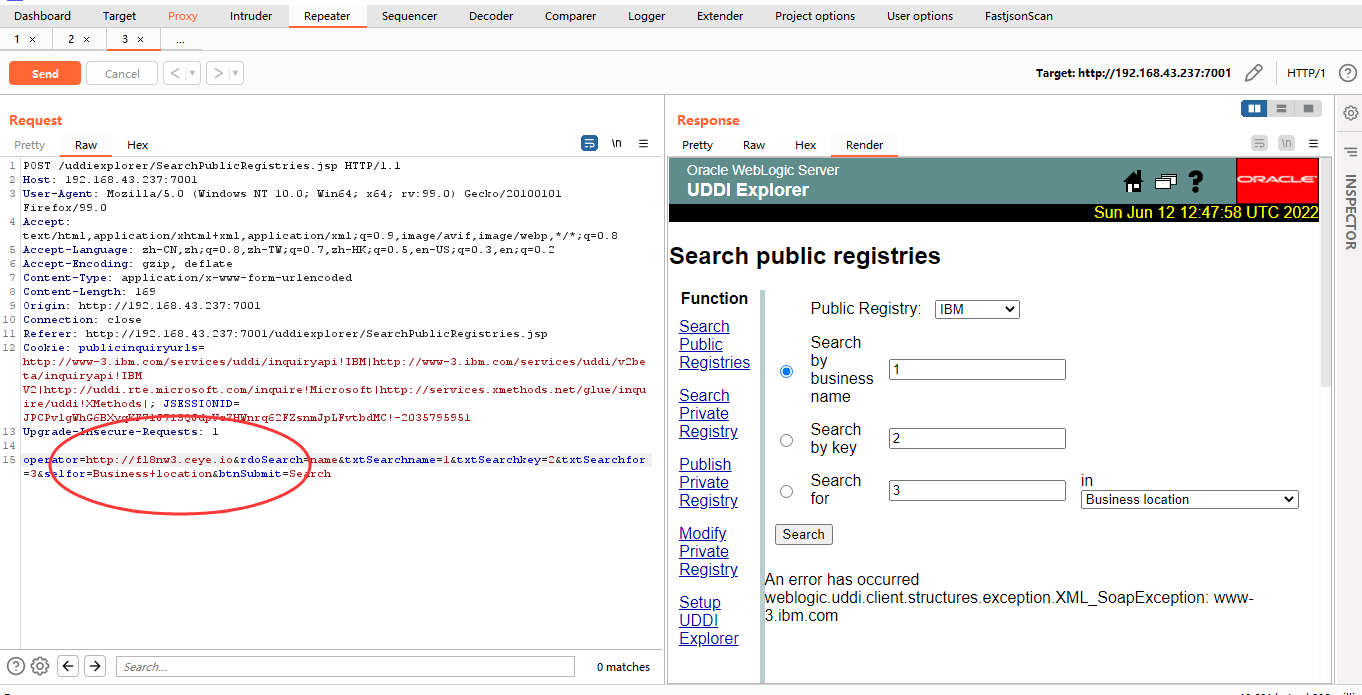Expand the history back dropdown arrow
1362x695 pixels.
192,73
